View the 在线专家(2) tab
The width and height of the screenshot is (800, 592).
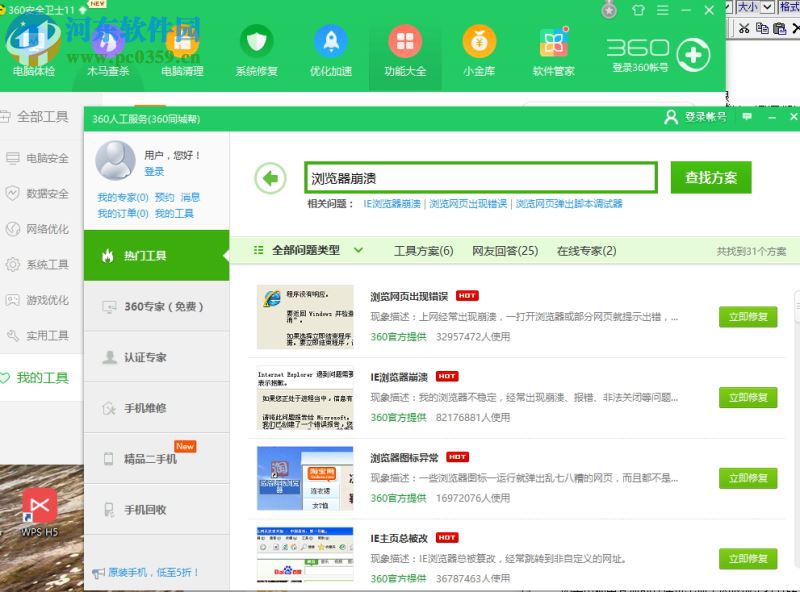point(587,251)
